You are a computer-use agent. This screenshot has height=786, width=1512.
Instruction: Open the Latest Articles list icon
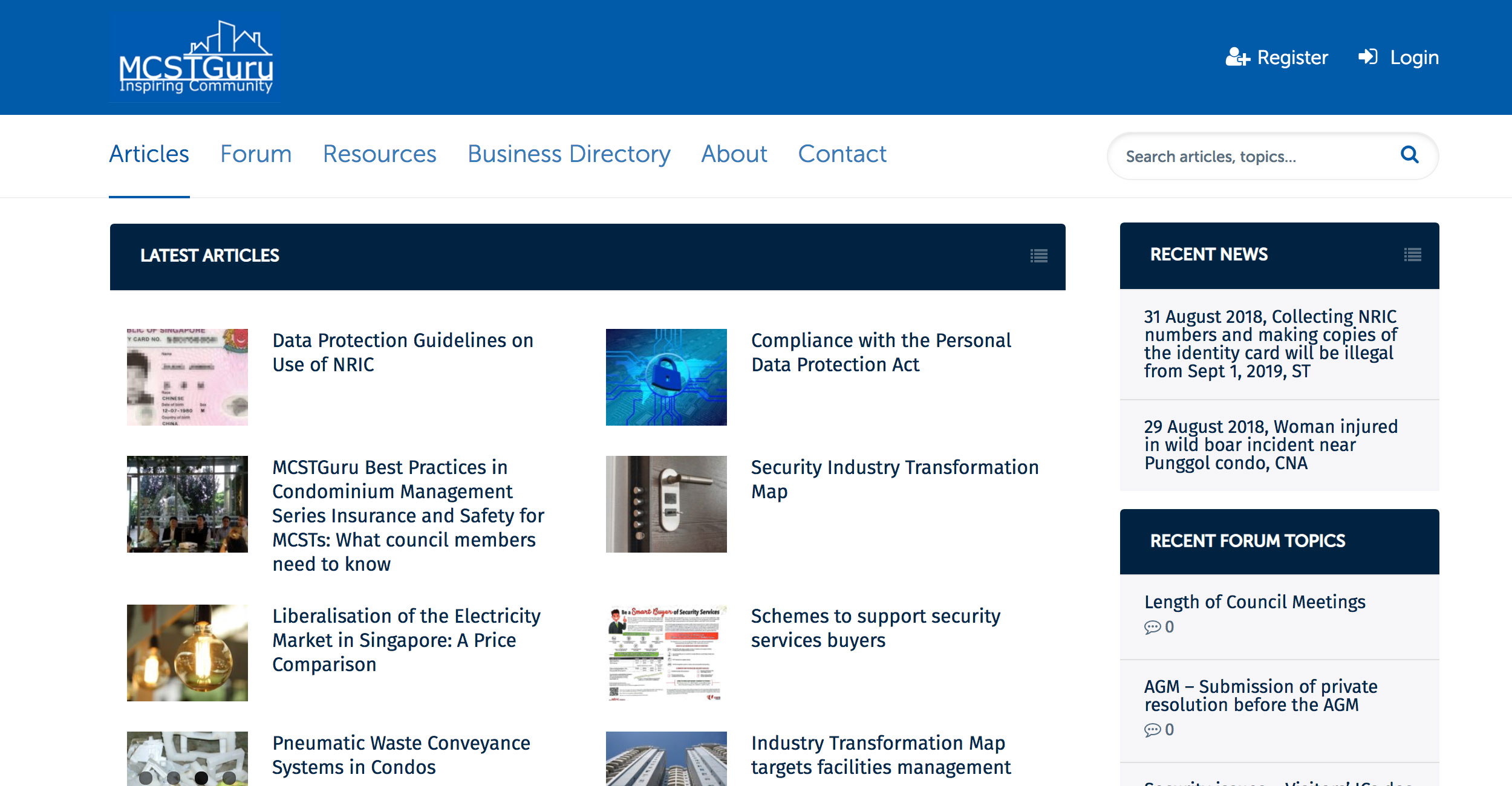coord(1038,256)
